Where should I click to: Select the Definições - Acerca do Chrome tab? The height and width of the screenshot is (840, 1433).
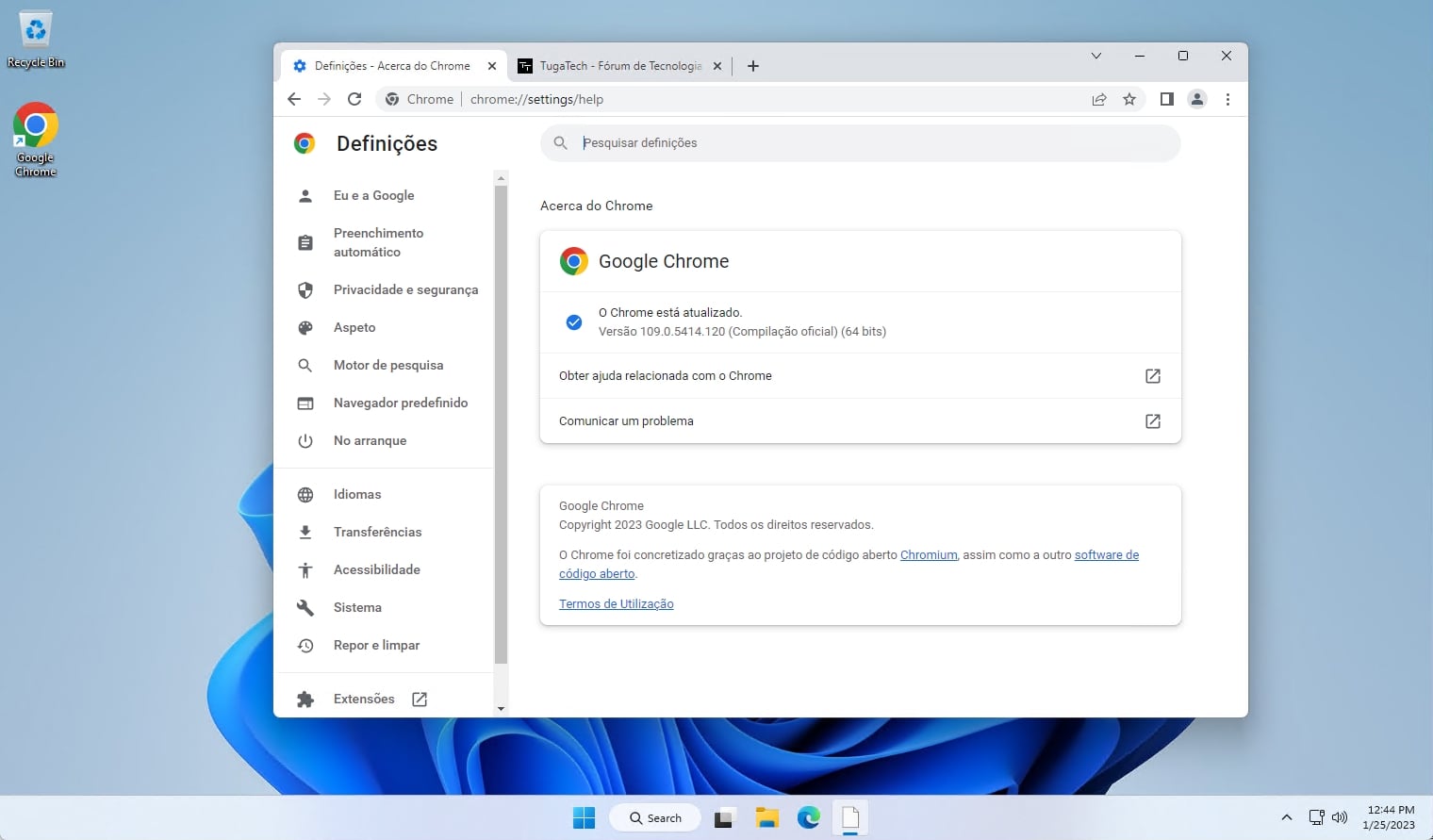pos(394,66)
